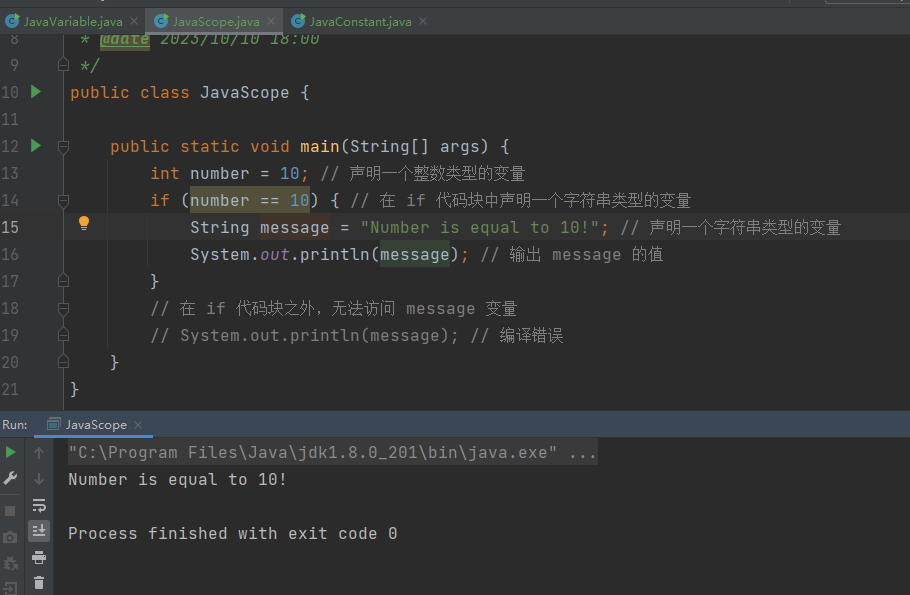Open run configuration wrench icon
Image resolution: width=910 pixels, height=595 pixels.
10,478
